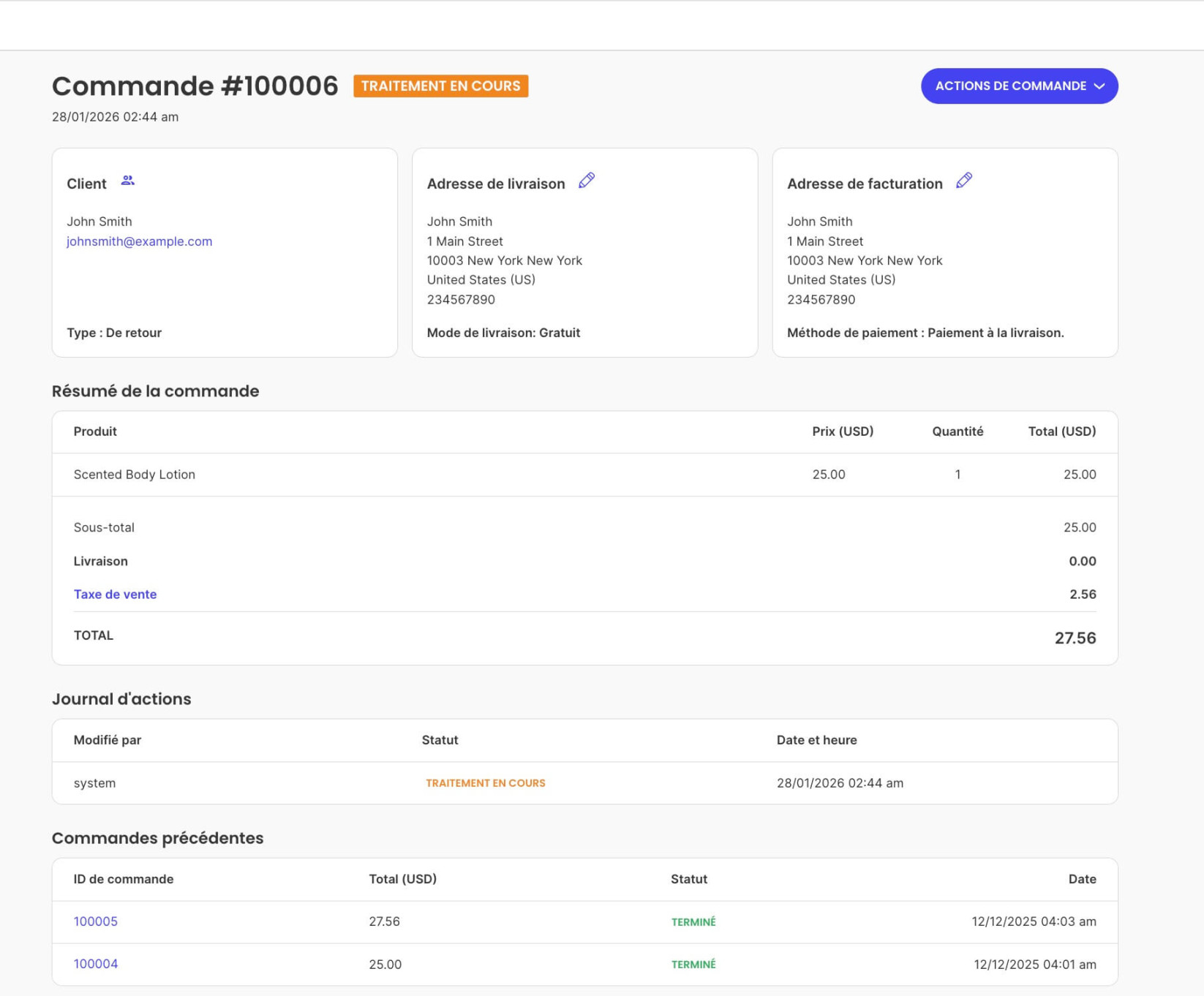The image size is (1204, 996).
Task: Click the Traitement en cours status badge
Action: [x=441, y=86]
